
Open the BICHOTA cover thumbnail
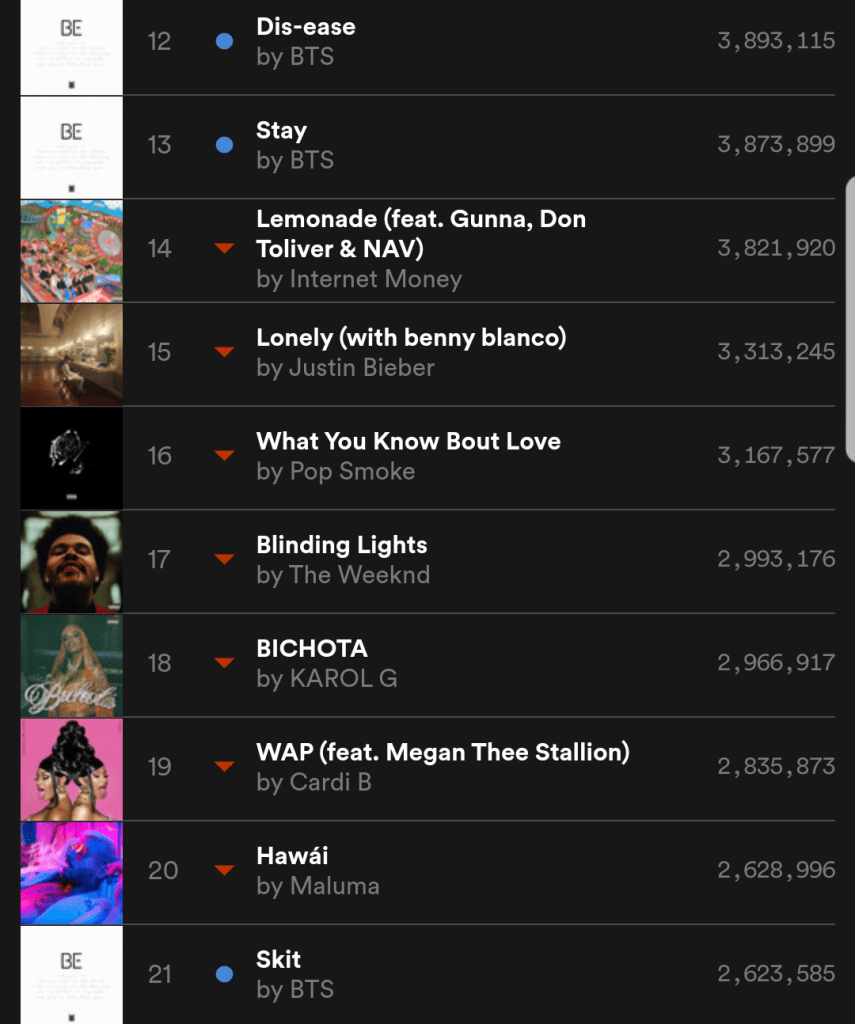pyautogui.click(x=72, y=665)
